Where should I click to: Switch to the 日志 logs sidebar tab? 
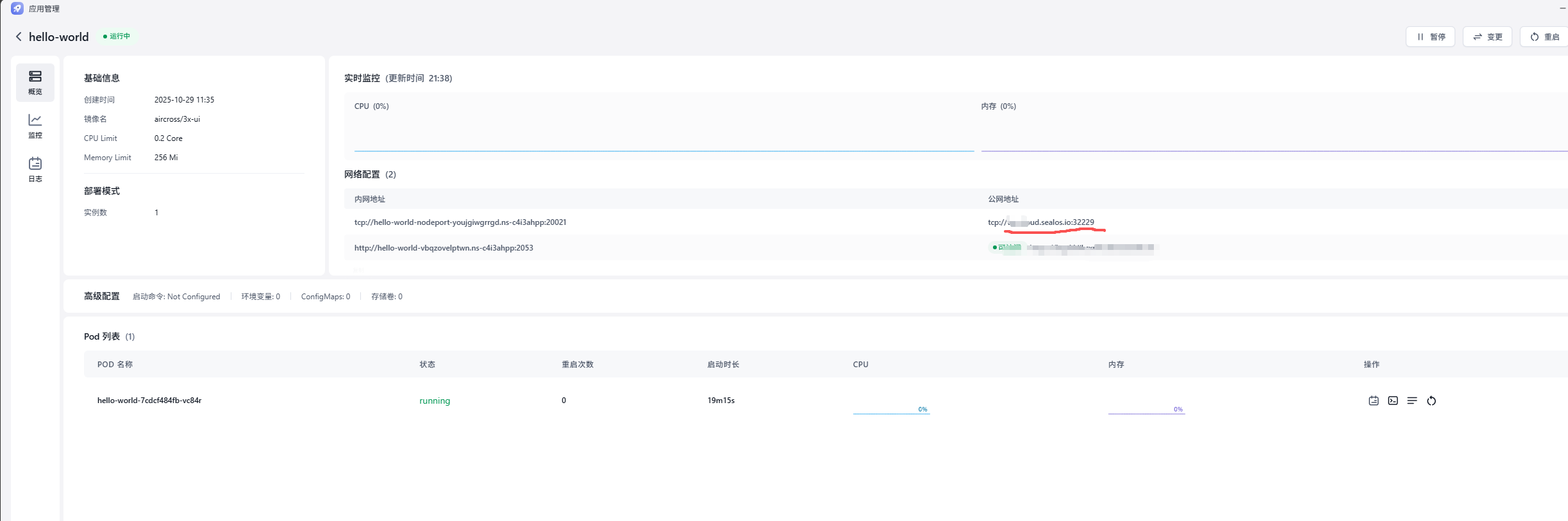coord(35,169)
